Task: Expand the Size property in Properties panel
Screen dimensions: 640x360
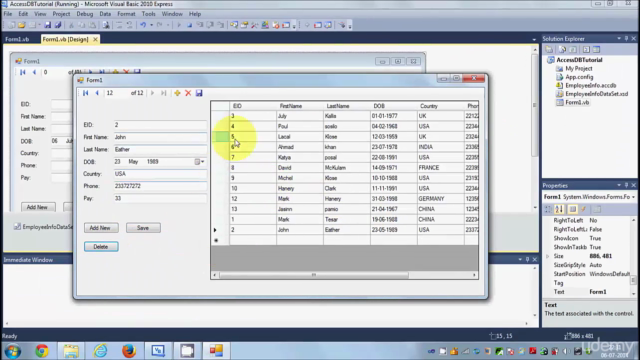Action: pyautogui.click(x=547, y=256)
